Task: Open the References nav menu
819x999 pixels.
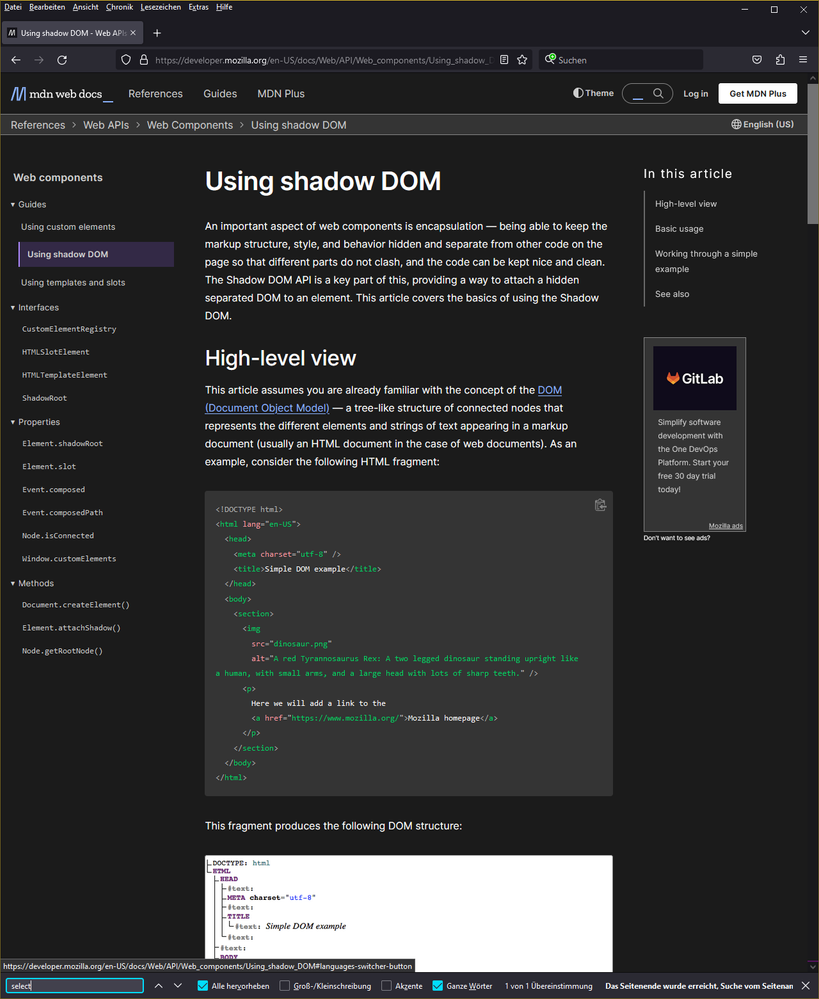Action: [156, 94]
